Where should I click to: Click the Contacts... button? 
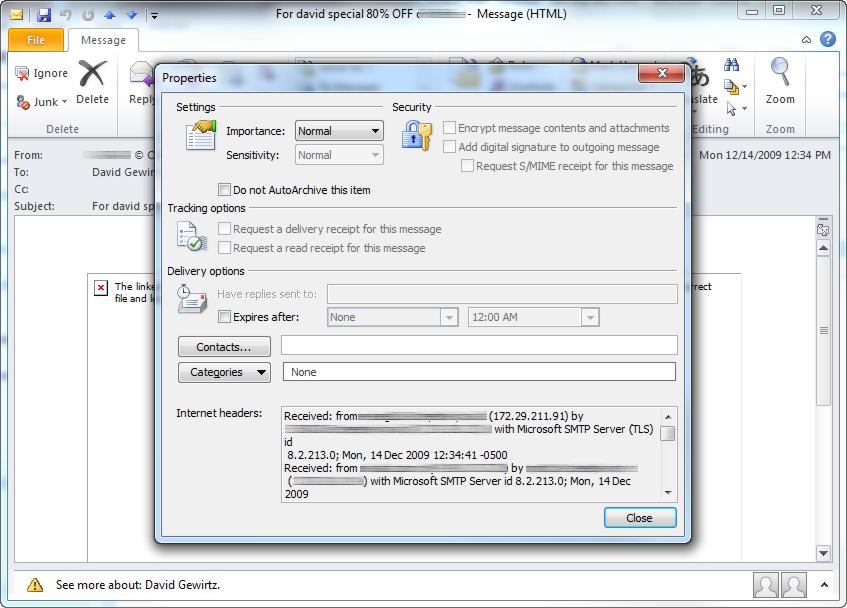click(224, 347)
